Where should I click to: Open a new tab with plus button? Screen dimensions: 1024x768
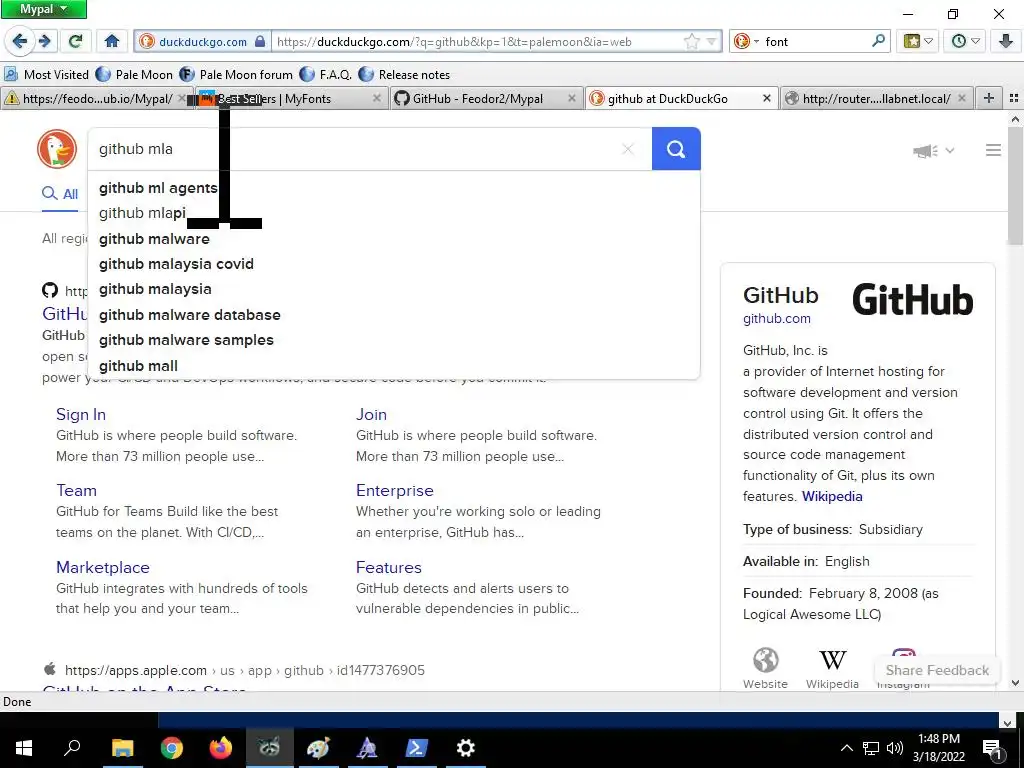pyautogui.click(x=988, y=99)
